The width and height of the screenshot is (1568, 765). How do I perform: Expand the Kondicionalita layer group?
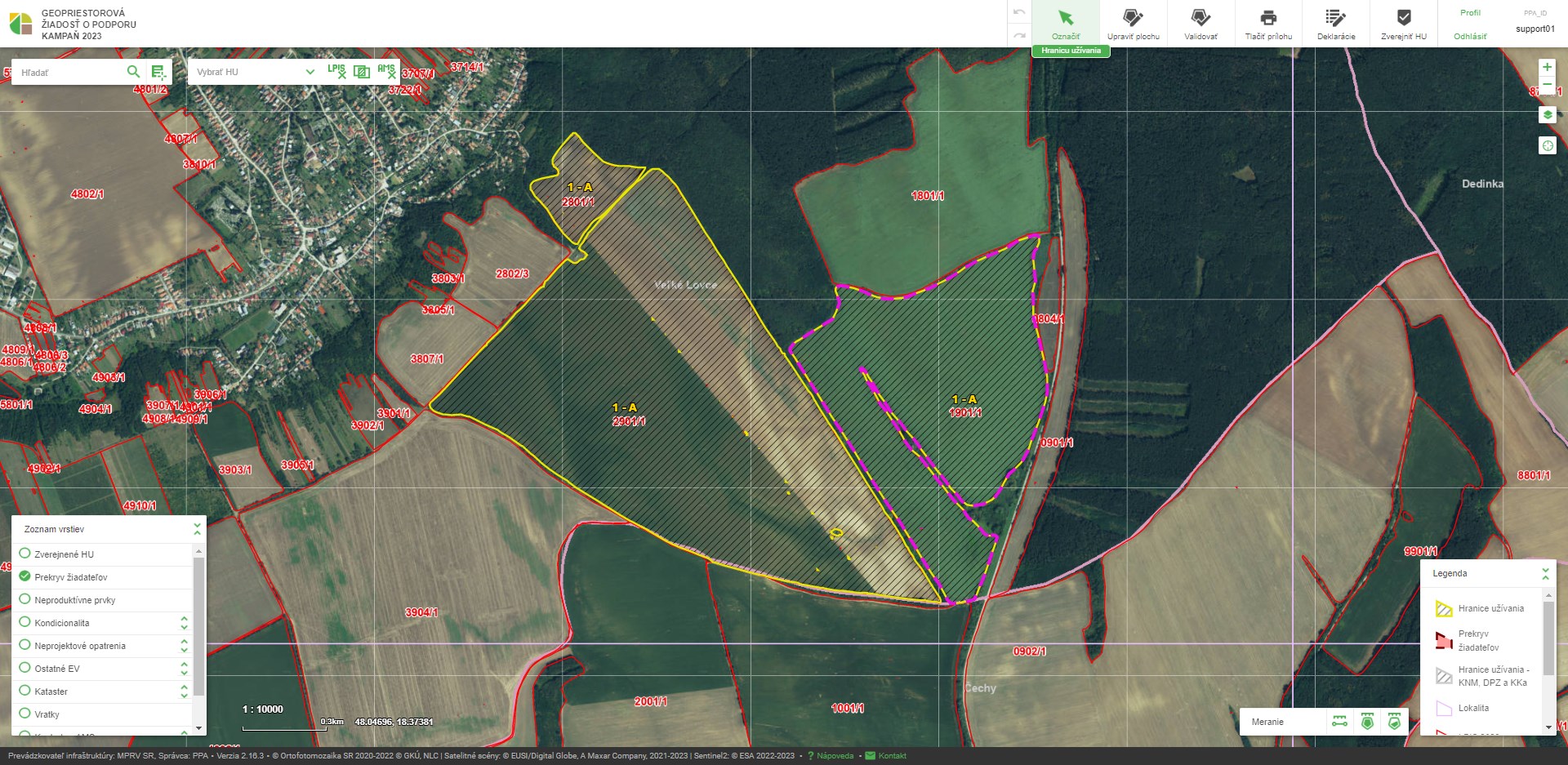pos(184,623)
